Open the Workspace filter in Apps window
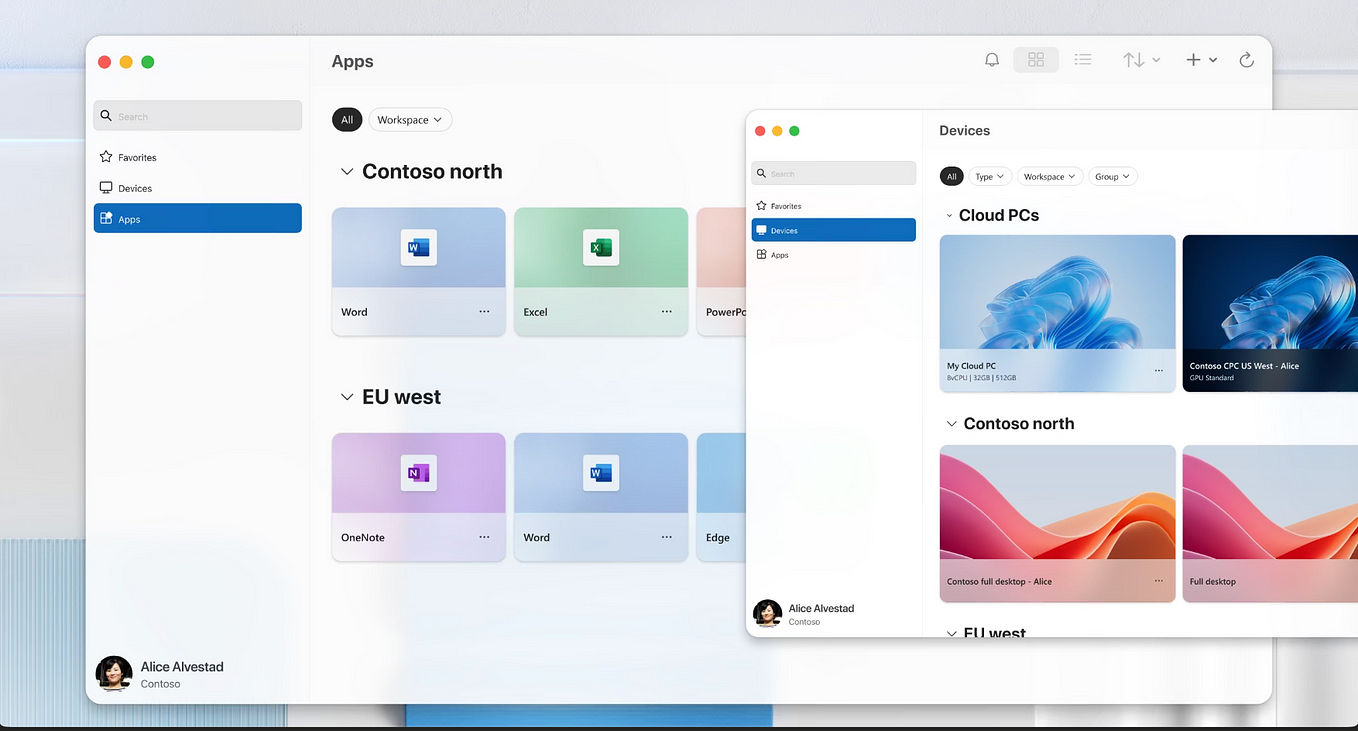Viewport: 1358px width, 731px height. click(410, 120)
